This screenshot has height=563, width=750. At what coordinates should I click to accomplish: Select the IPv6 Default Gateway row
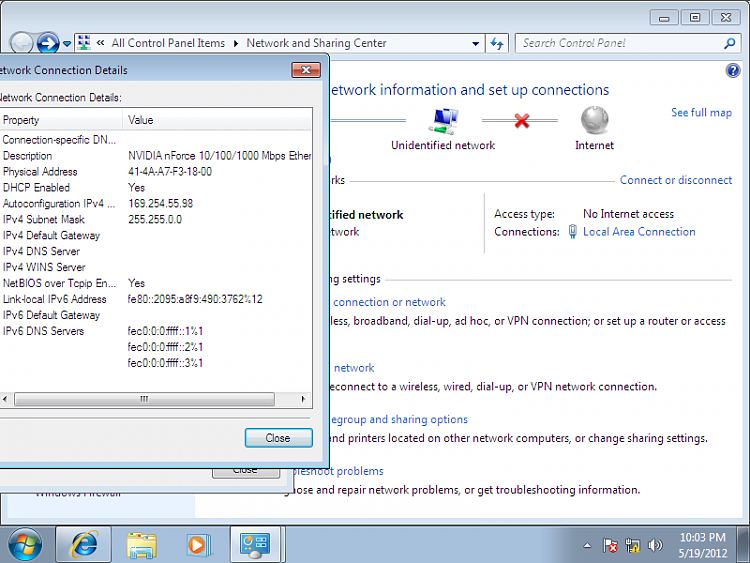(156, 315)
